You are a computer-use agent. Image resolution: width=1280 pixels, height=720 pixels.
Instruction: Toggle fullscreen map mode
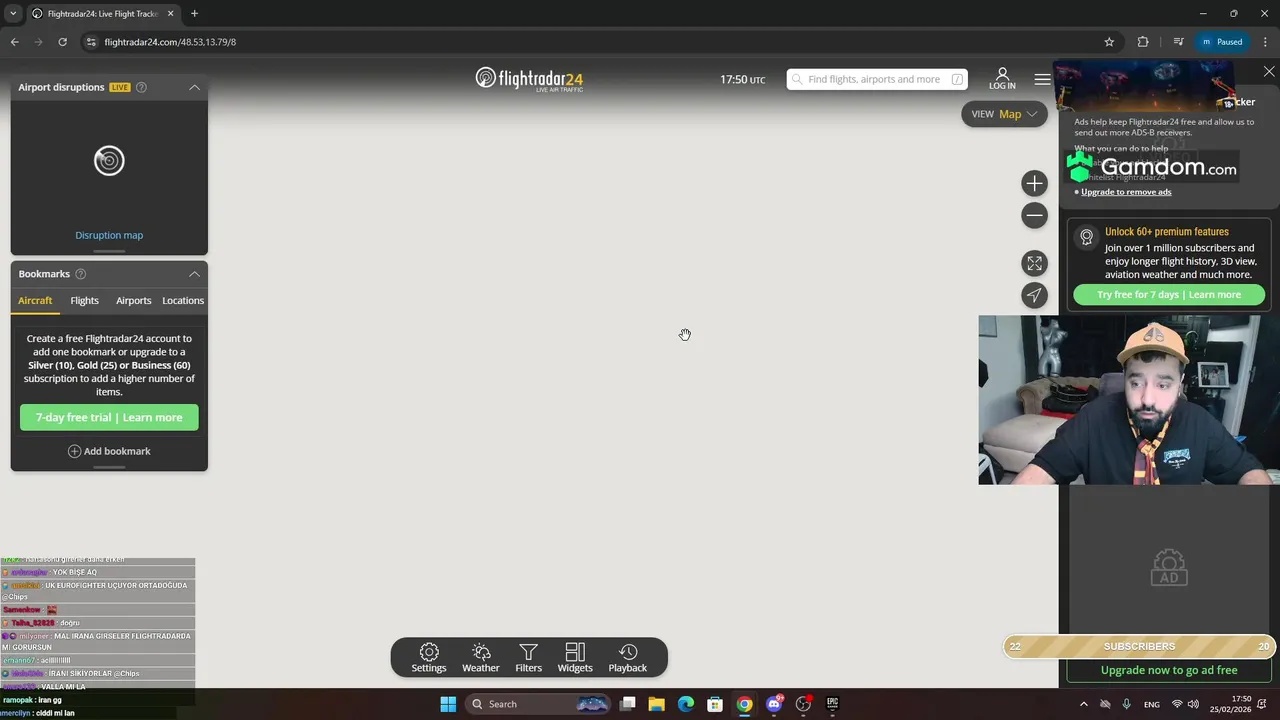pos(1034,263)
